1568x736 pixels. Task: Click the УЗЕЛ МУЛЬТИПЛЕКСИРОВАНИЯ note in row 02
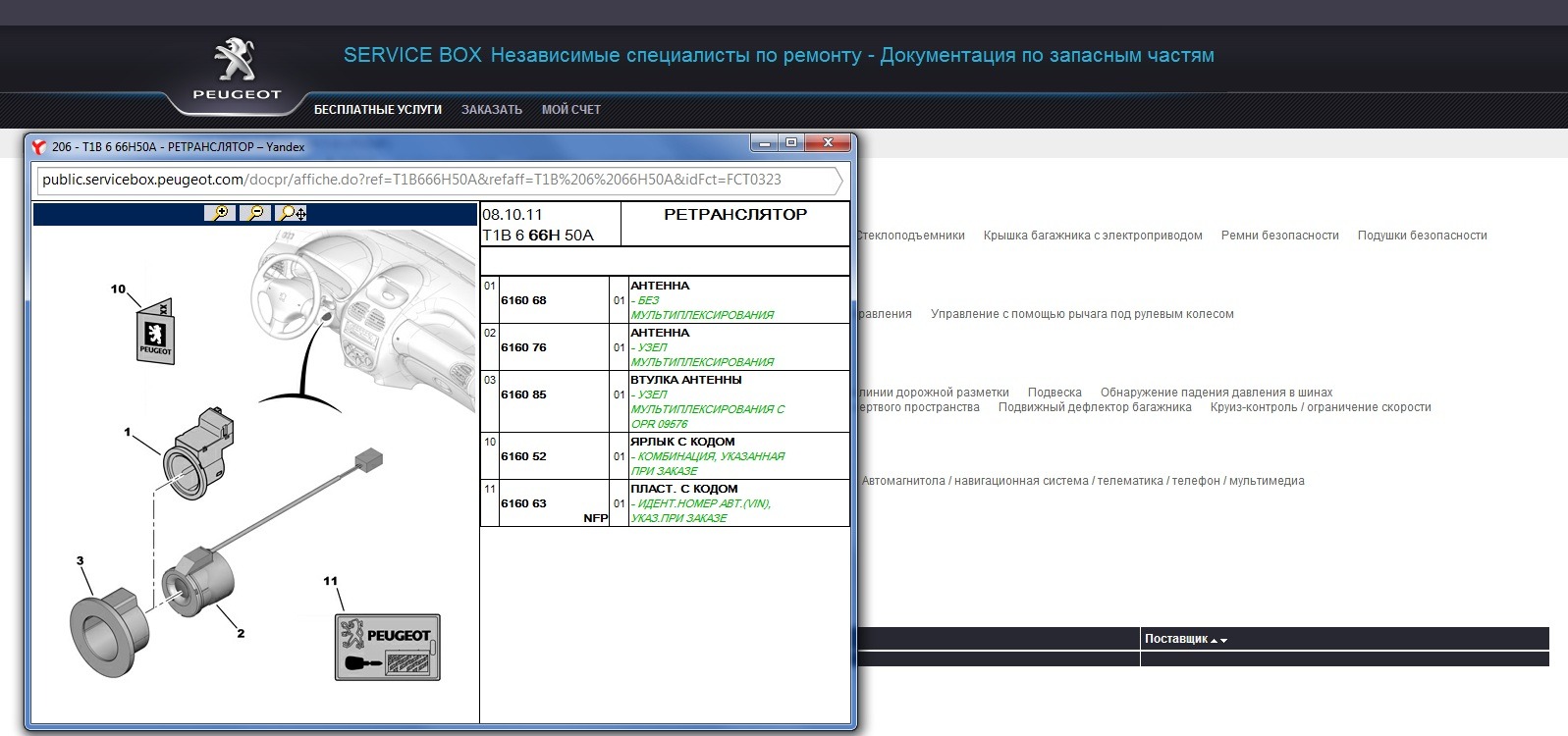[x=703, y=355]
